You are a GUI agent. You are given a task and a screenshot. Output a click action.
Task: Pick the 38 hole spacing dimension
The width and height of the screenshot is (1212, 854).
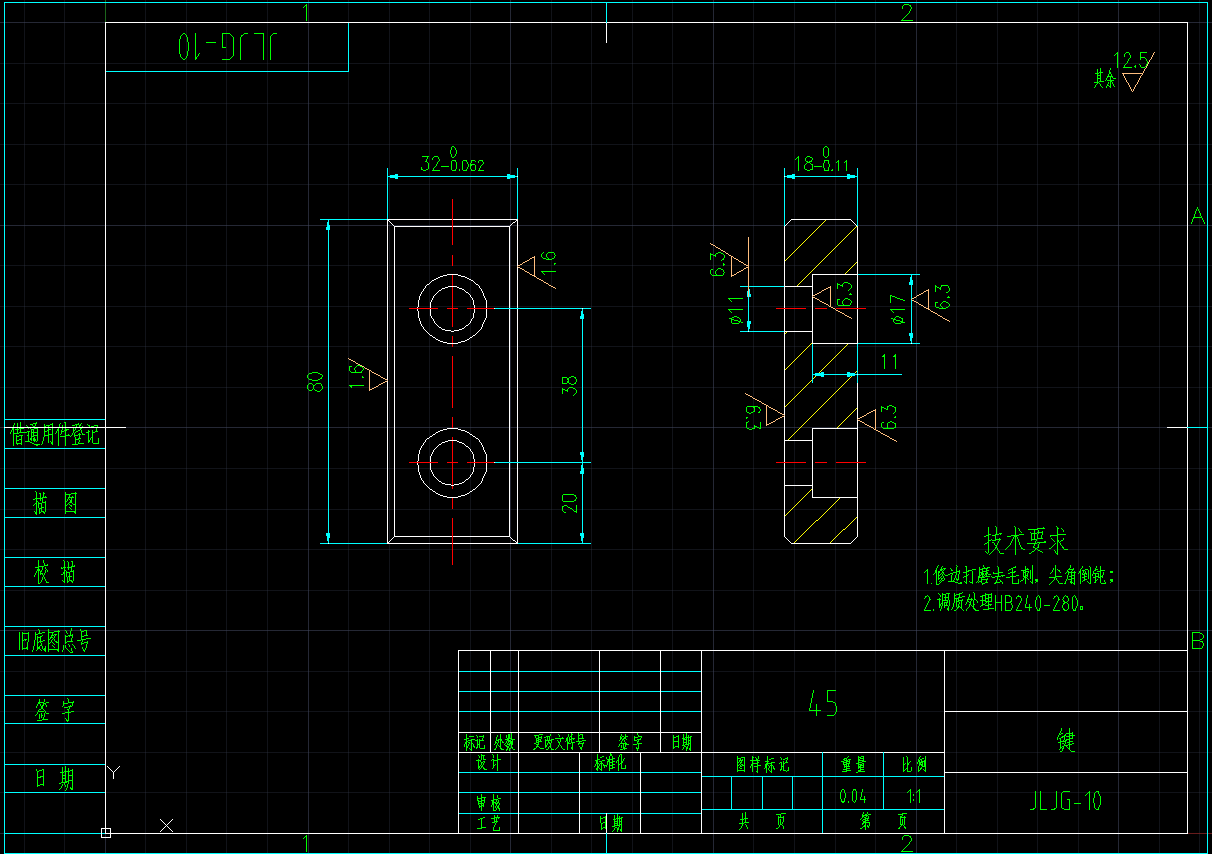(570, 386)
